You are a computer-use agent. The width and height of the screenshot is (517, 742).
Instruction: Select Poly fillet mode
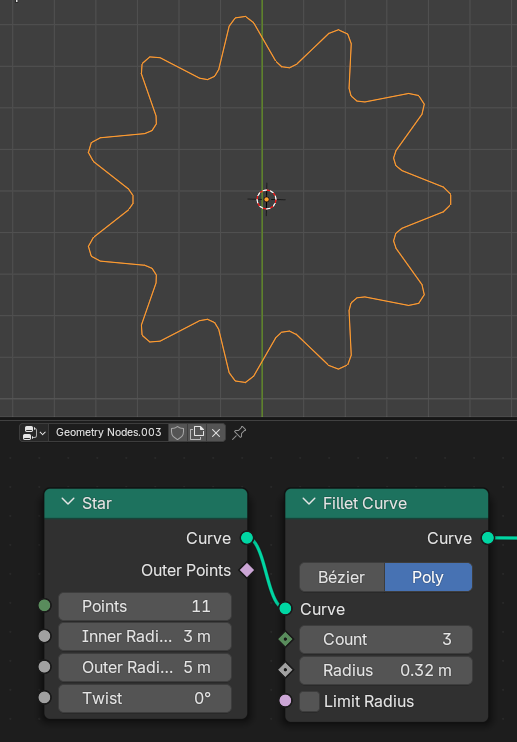[428, 577]
